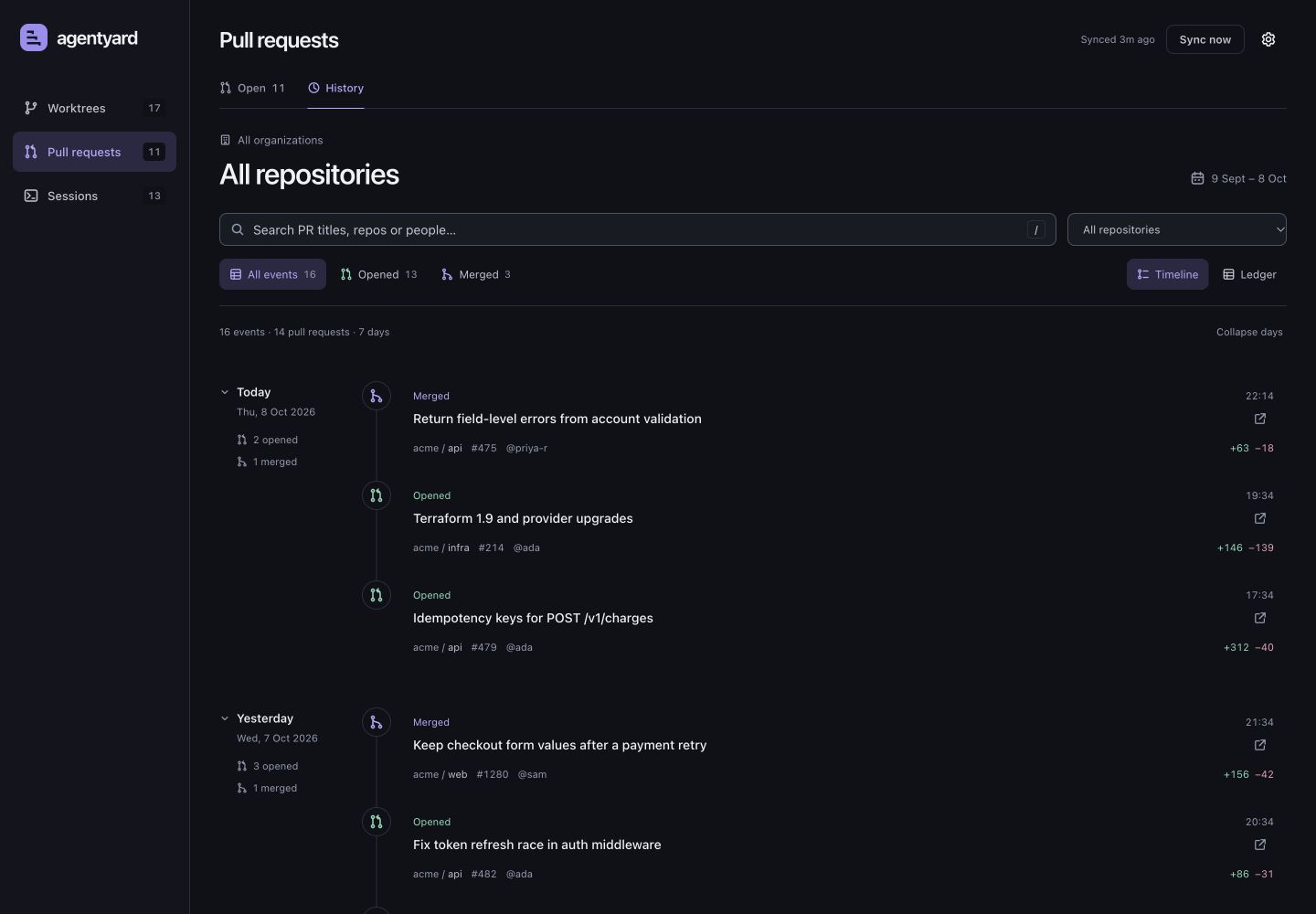This screenshot has width=1316, height=914.
Task: Open PR Fix token refresh race in auth middleware
Action: coord(536,845)
